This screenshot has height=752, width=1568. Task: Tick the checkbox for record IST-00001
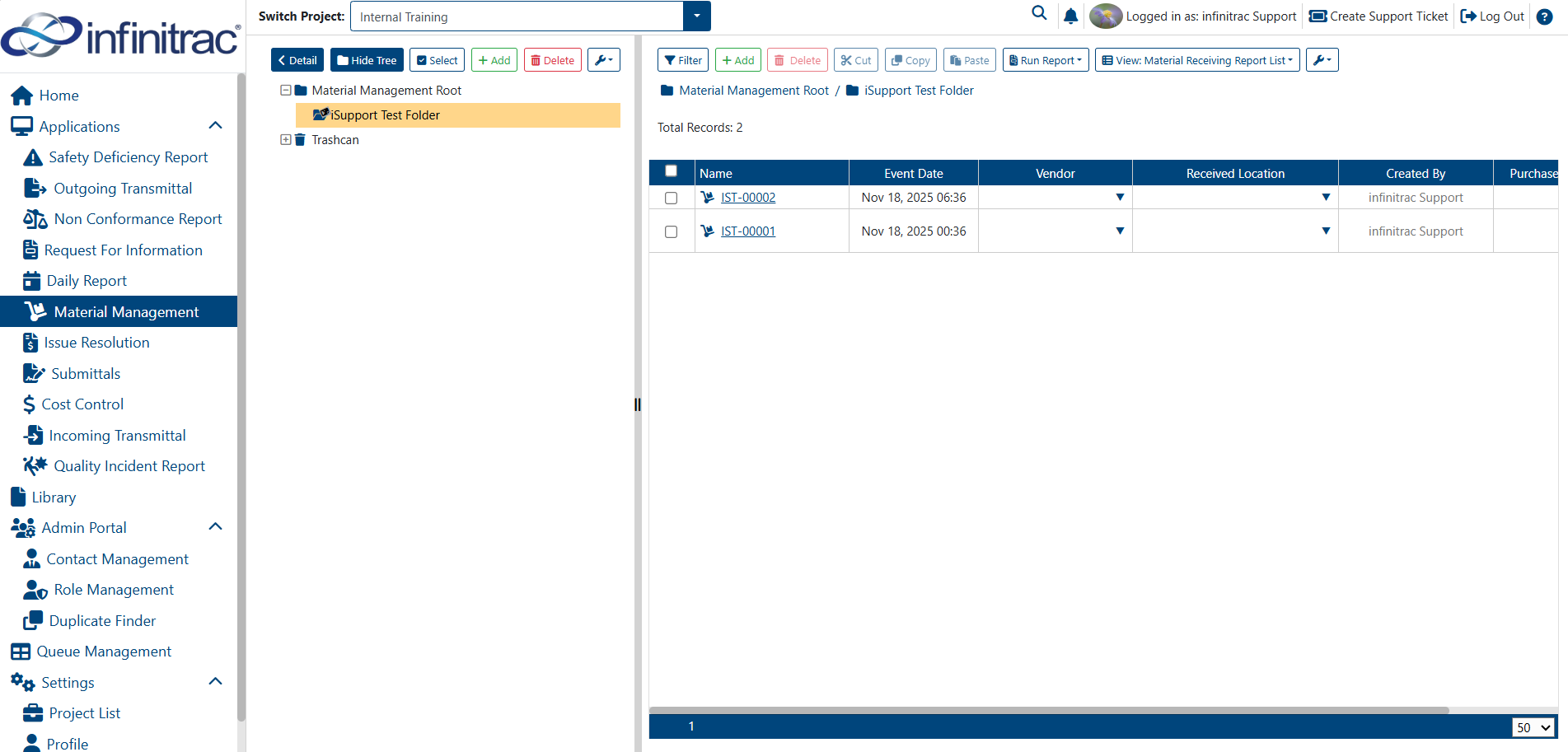(x=671, y=231)
